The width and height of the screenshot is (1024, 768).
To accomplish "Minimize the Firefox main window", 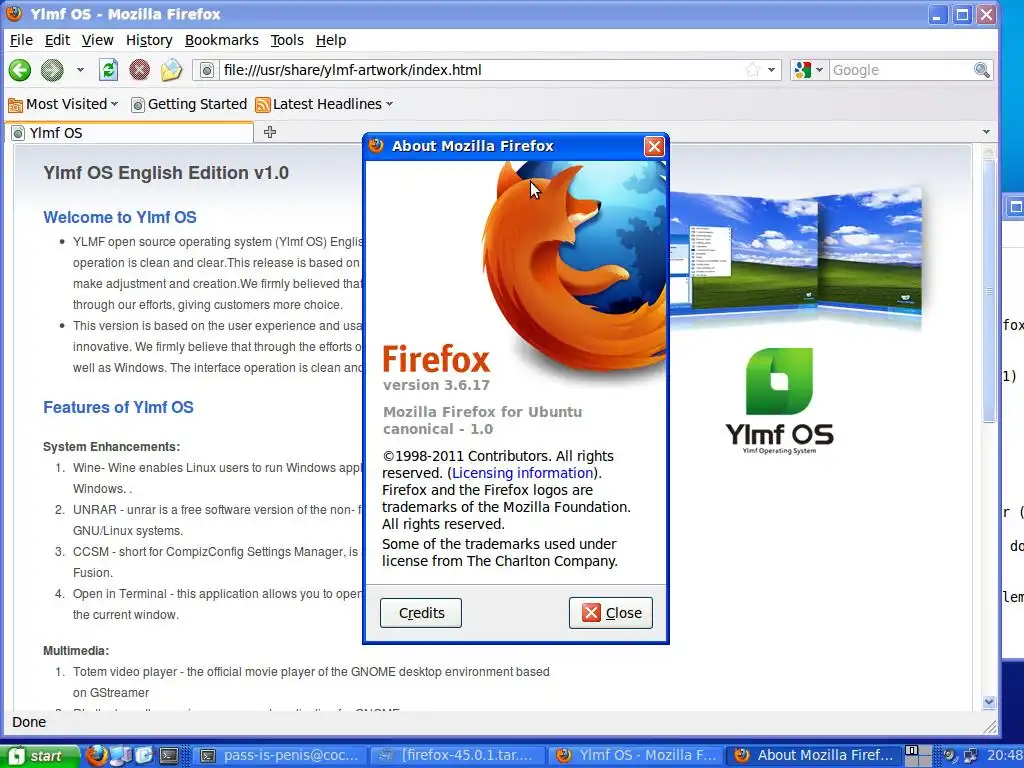I will (x=938, y=14).
